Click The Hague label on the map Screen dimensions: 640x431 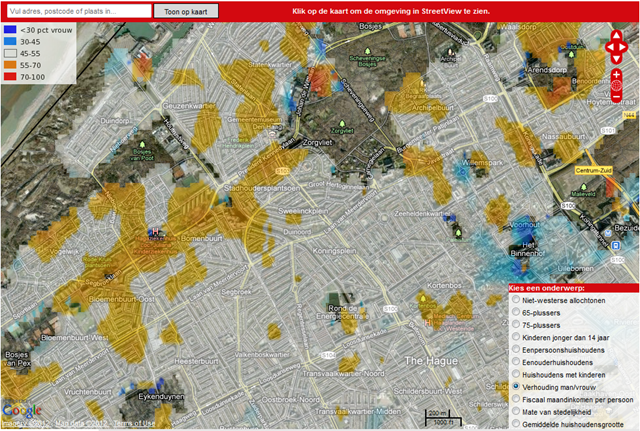[x=429, y=358]
